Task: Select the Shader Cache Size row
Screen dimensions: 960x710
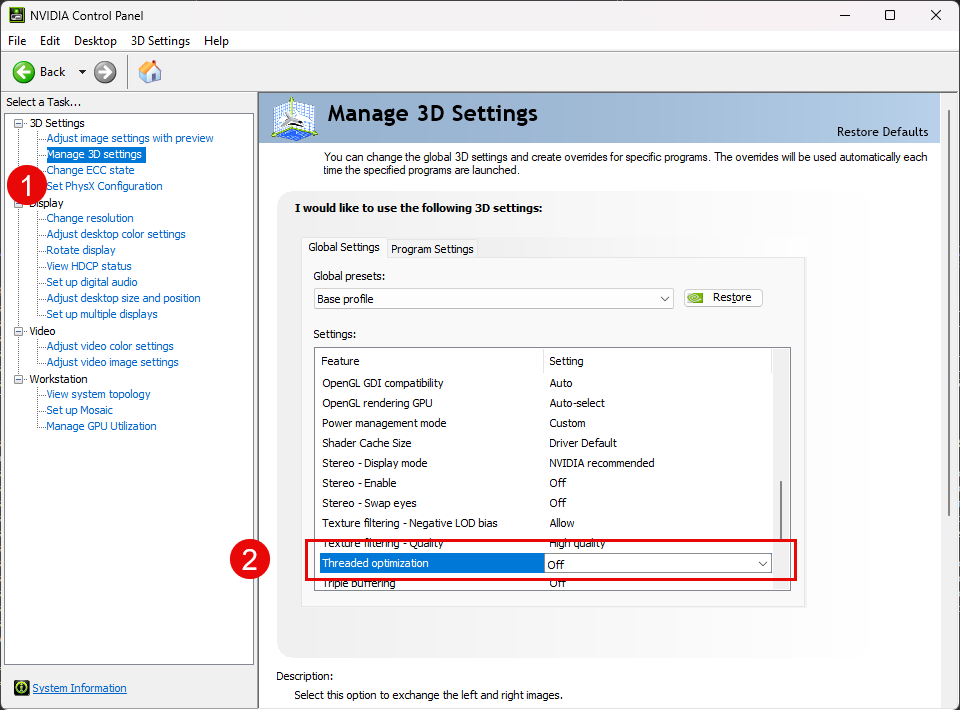Action: (545, 443)
